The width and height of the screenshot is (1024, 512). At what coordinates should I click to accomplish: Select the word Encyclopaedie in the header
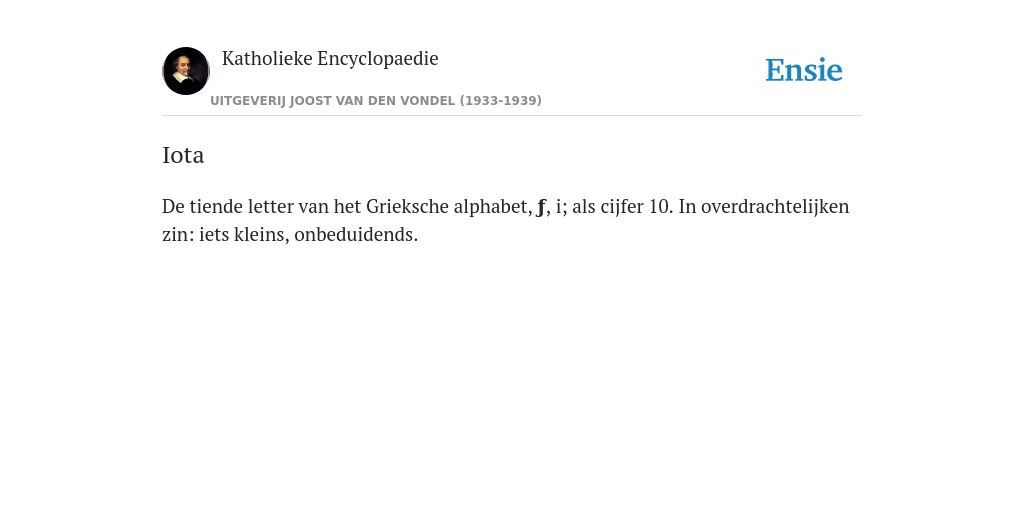click(378, 59)
